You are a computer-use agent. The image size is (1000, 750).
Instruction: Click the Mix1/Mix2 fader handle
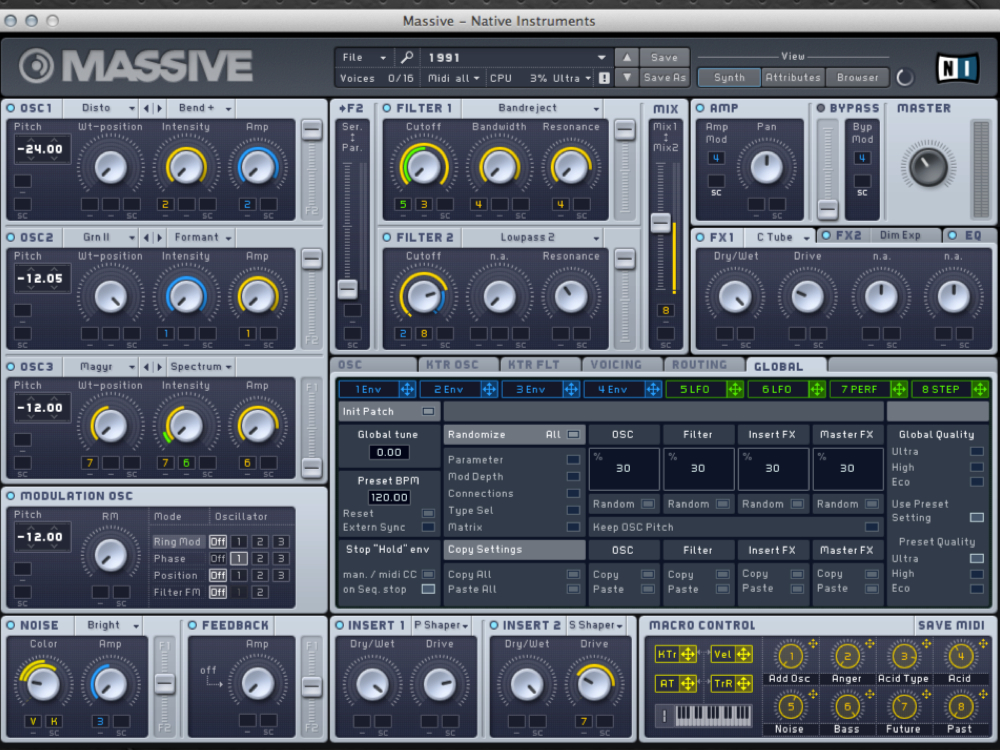coord(660,223)
